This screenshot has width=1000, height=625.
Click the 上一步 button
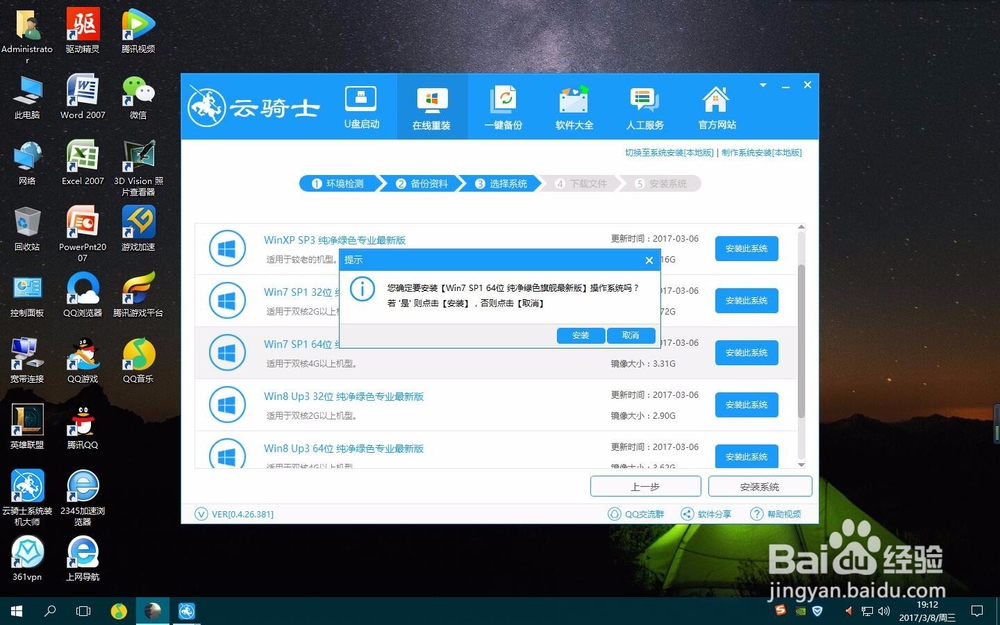pyautogui.click(x=645, y=487)
